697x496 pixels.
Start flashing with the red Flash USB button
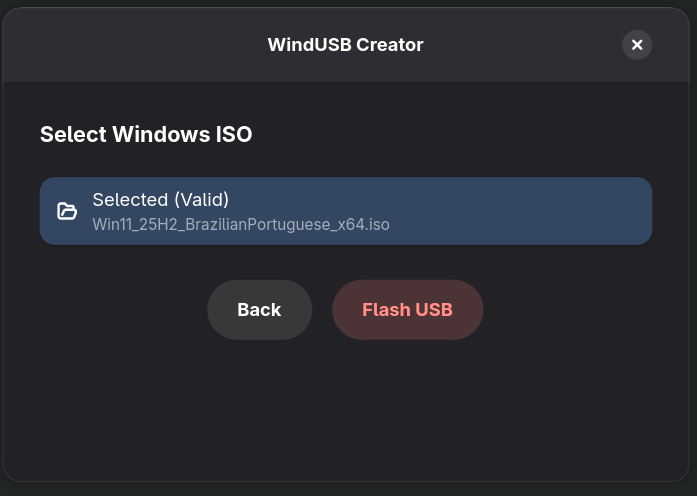407,310
